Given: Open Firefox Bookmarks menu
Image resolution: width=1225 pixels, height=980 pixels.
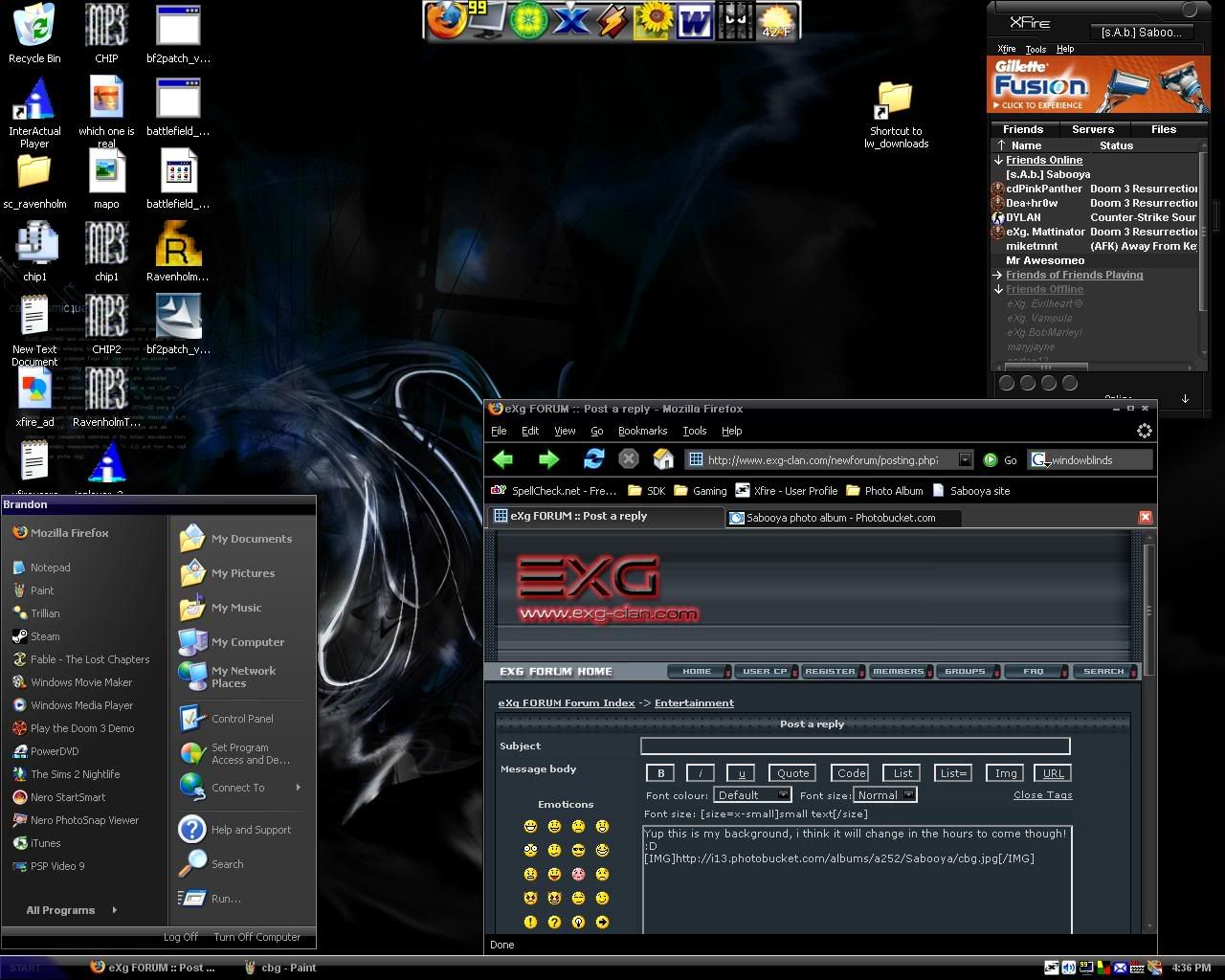Looking at the screenshot, I should (642, 431).
